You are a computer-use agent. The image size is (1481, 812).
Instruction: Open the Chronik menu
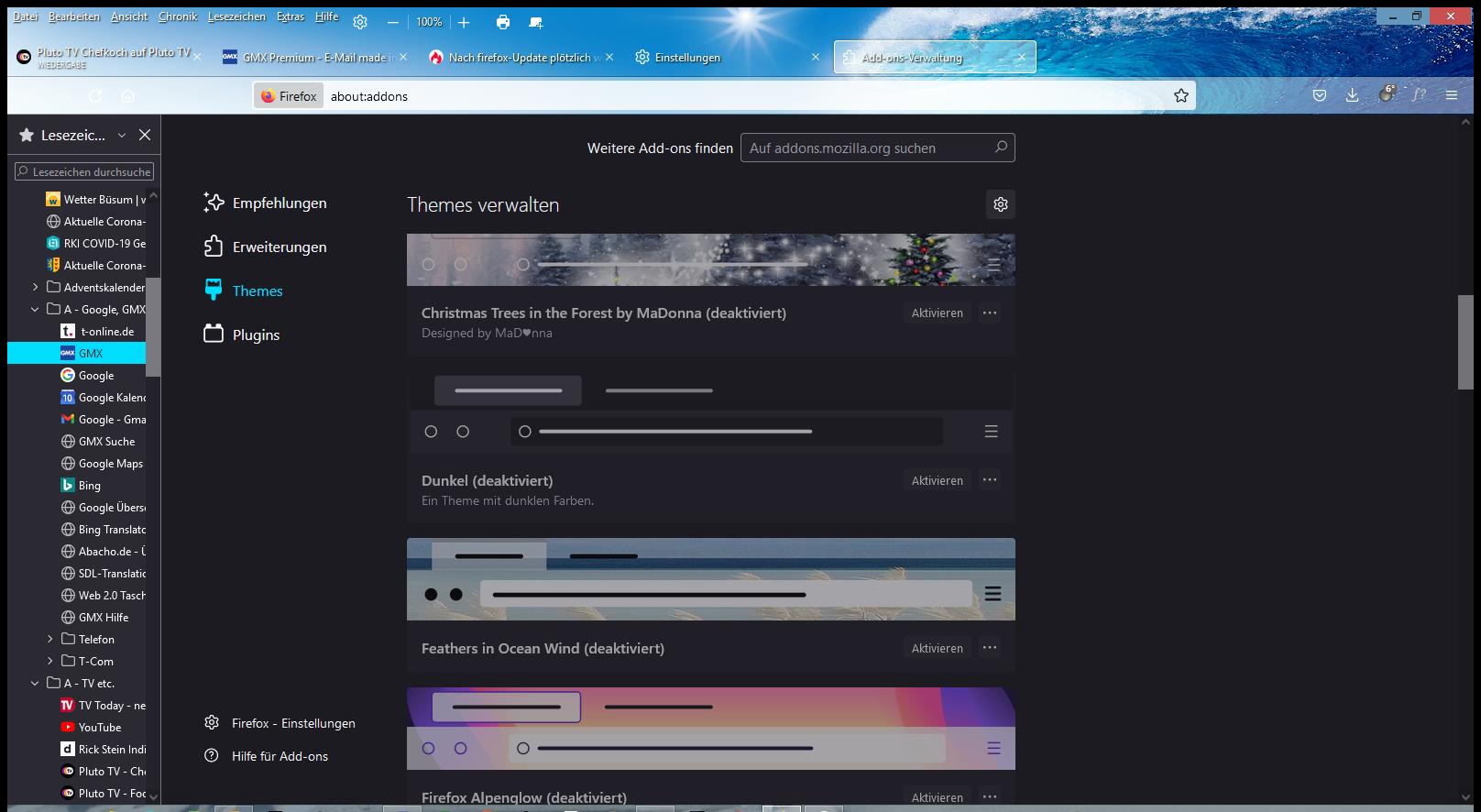point(178,16)
